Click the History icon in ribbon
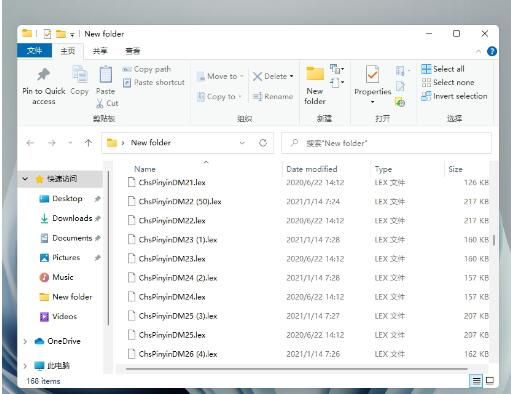Image resolution: width=511 pixels, height=394 pixels. 400,102
